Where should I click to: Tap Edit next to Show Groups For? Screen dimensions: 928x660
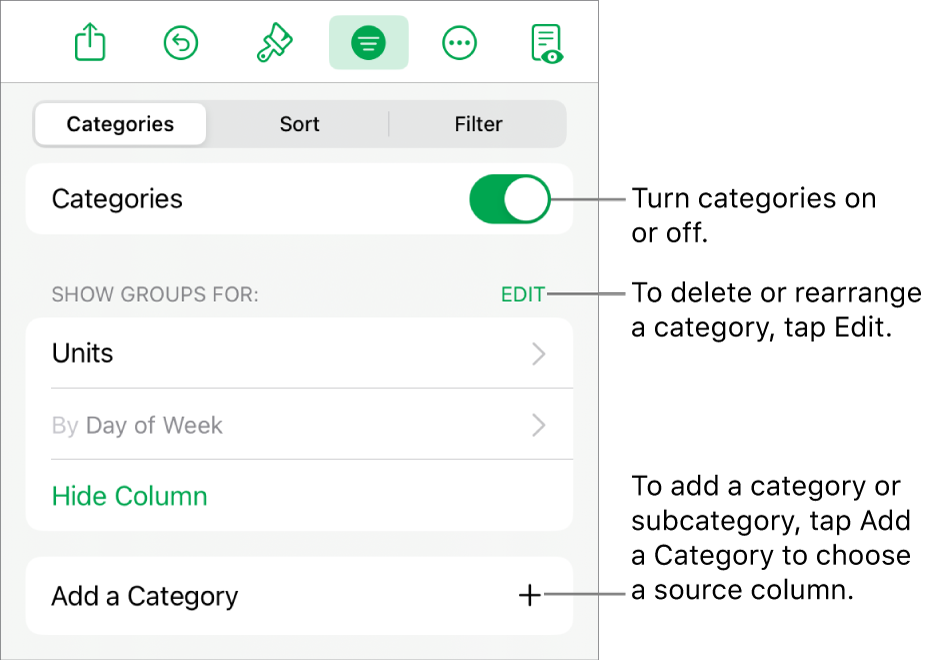pos(523,295)
